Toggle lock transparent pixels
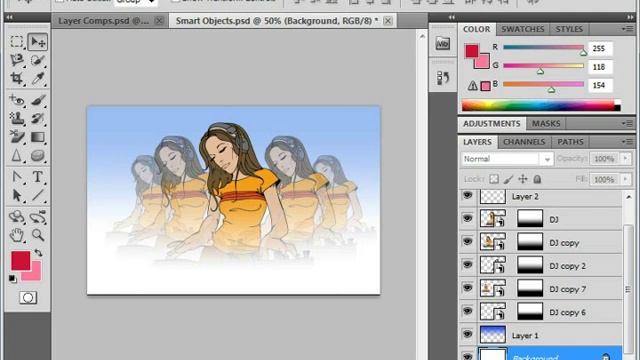640x360 pixels. 494,179
